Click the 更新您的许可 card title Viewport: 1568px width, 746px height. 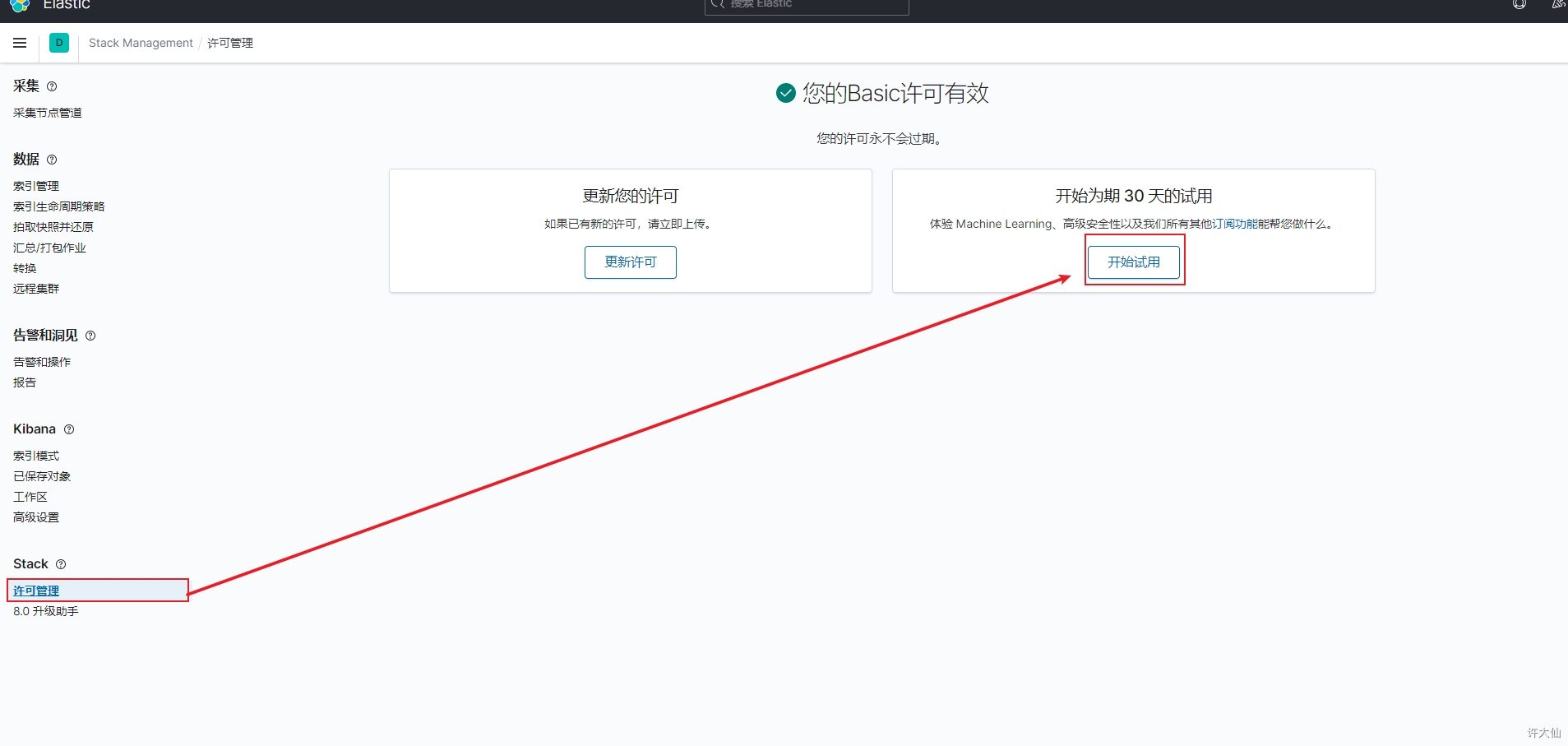[631, 196]
